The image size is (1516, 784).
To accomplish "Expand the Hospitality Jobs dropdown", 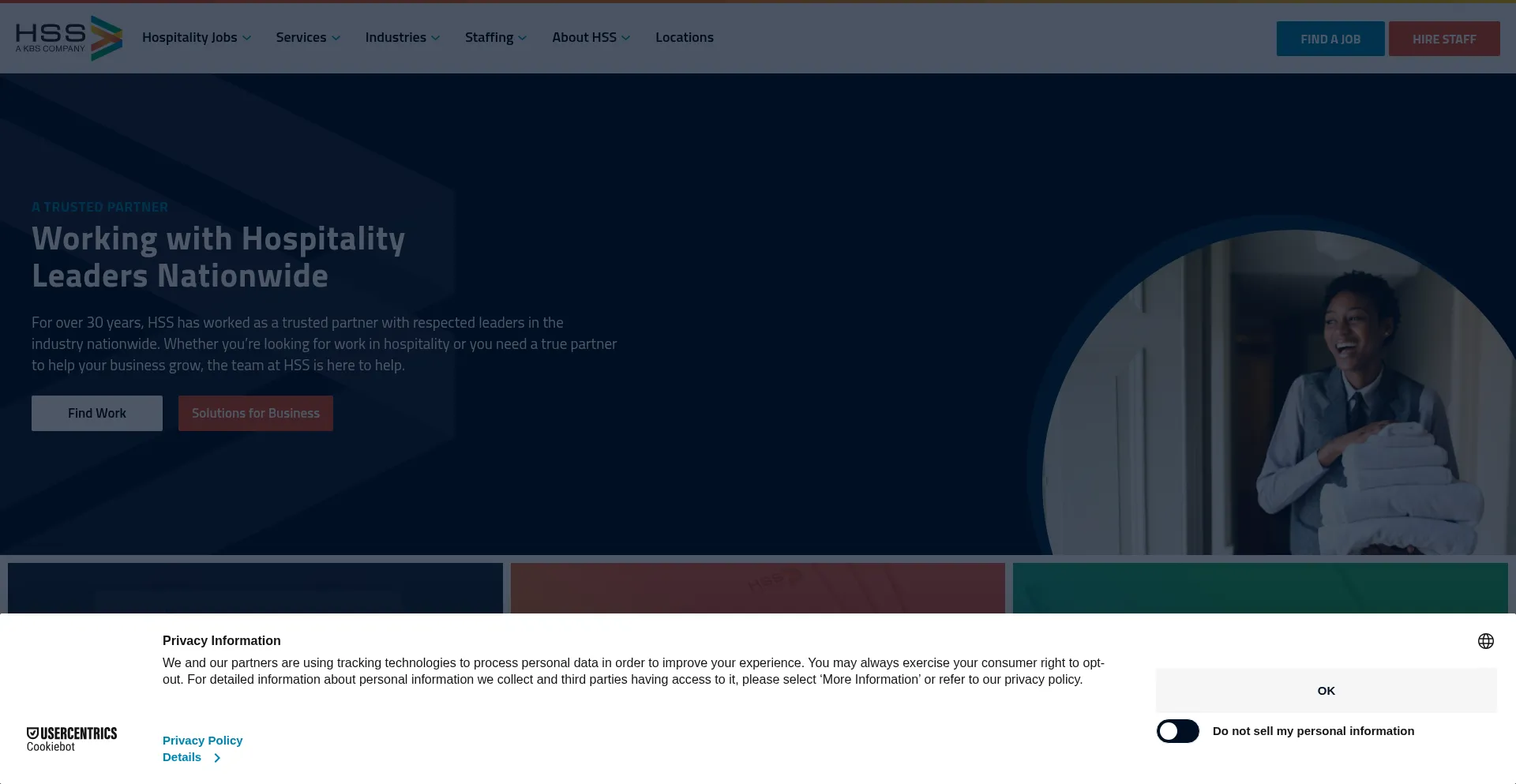I will [x=196, y=37].
